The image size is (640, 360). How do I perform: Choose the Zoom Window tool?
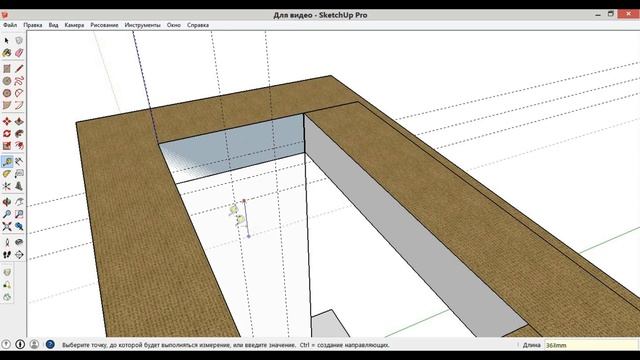pyautogui.click(x=19, y=214)
